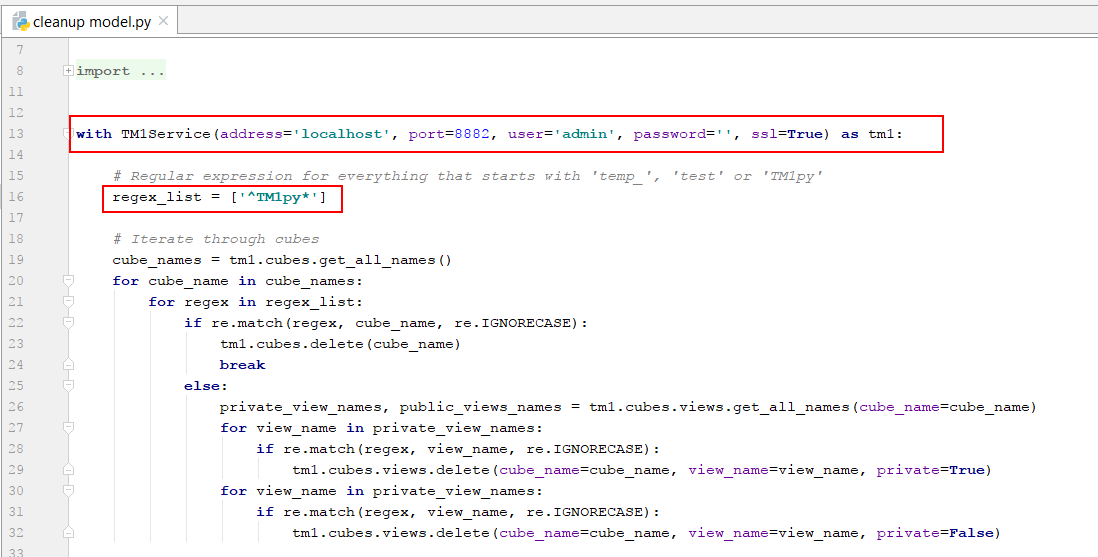Click 'for regex in regex_list:' statement
Image resolution: width=1098 pixels, height=557 pixels.
256,302
